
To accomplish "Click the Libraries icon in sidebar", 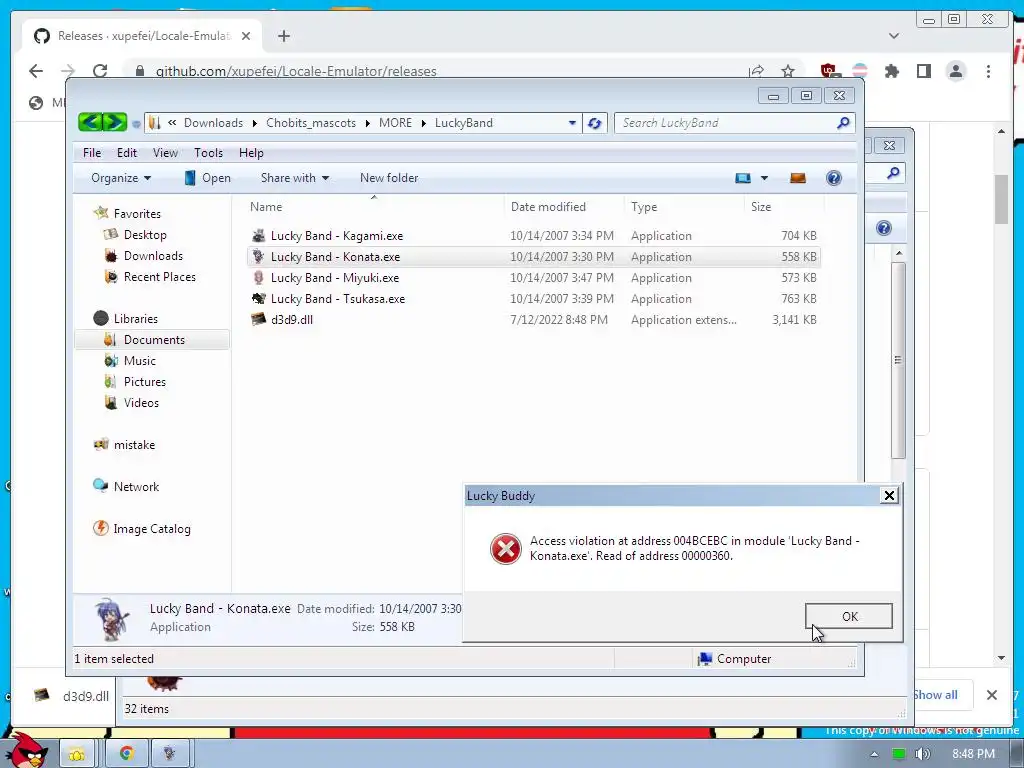I will [x=101, y=318].
